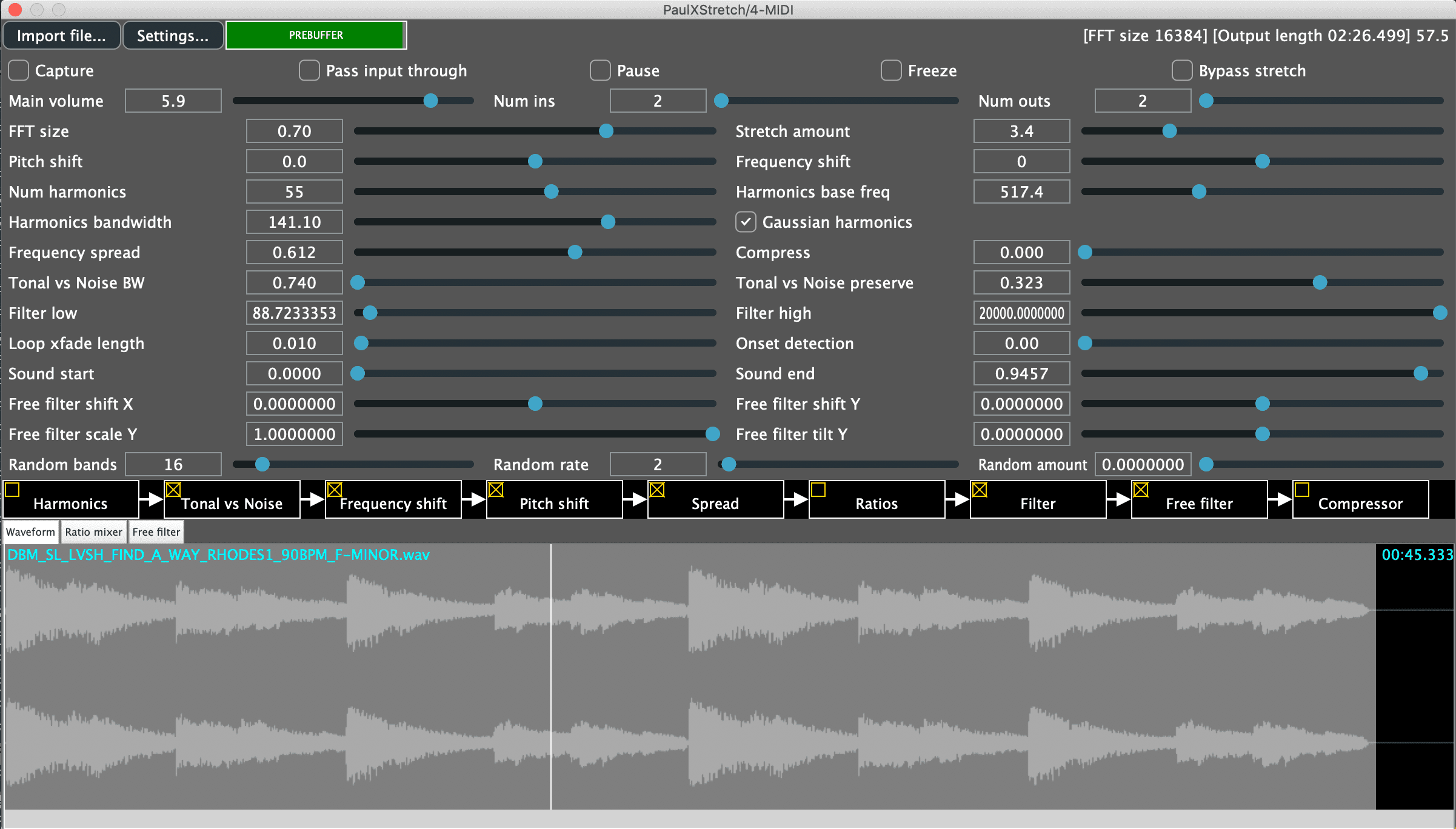The image size is (1456, 829).
Task: Enable the Freeze checkbox
Action: tap(892, 70)
